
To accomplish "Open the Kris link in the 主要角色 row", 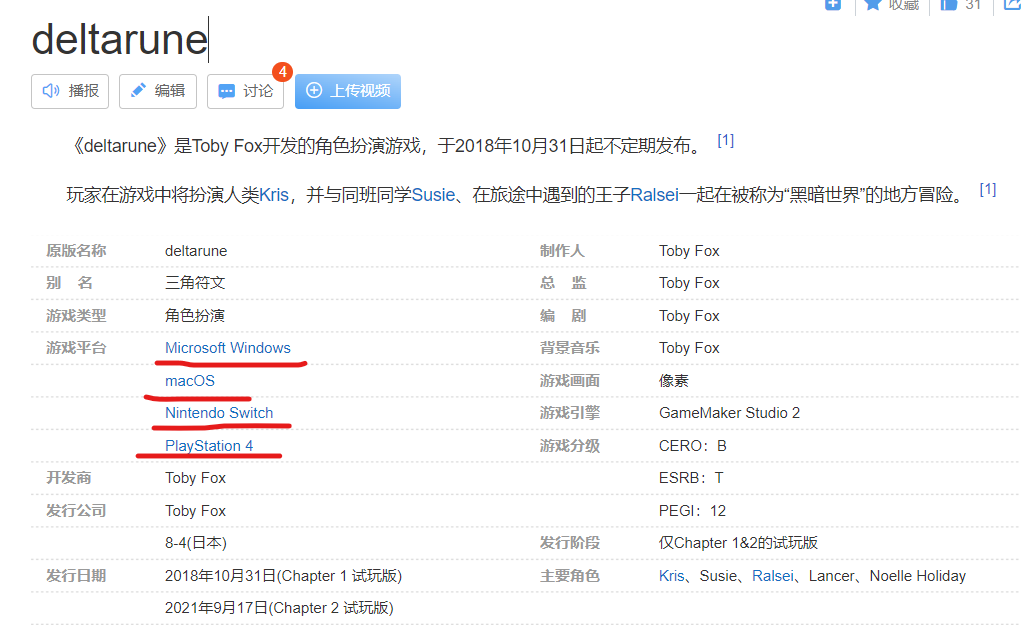I will 672,576.
